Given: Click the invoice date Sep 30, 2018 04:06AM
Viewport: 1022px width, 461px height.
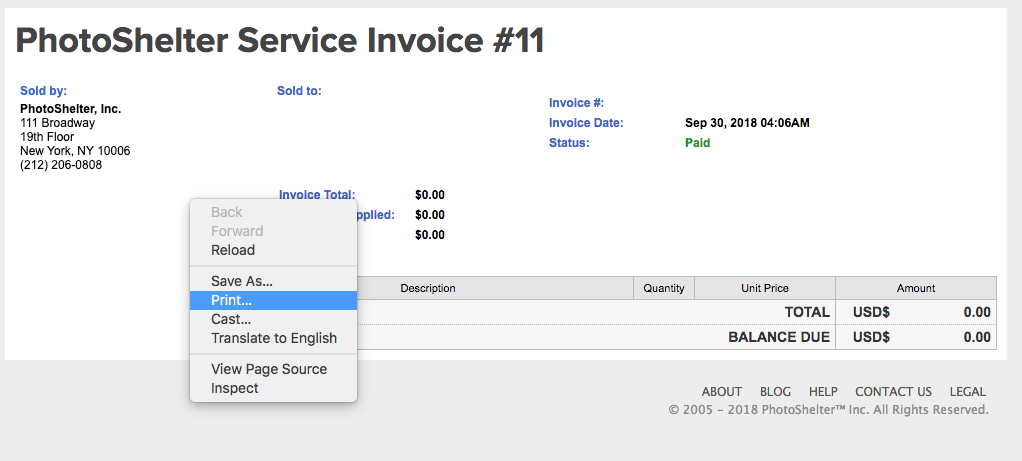Looking at the screenshot, I should [x=747, y=123].
